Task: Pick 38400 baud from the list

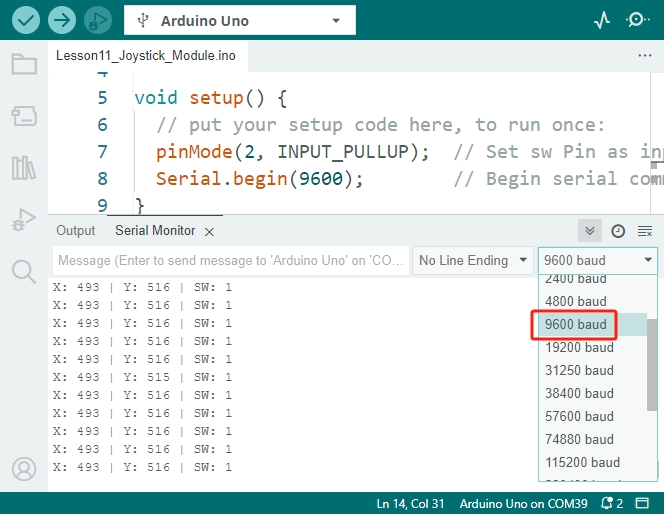Action: pos(592,393)
